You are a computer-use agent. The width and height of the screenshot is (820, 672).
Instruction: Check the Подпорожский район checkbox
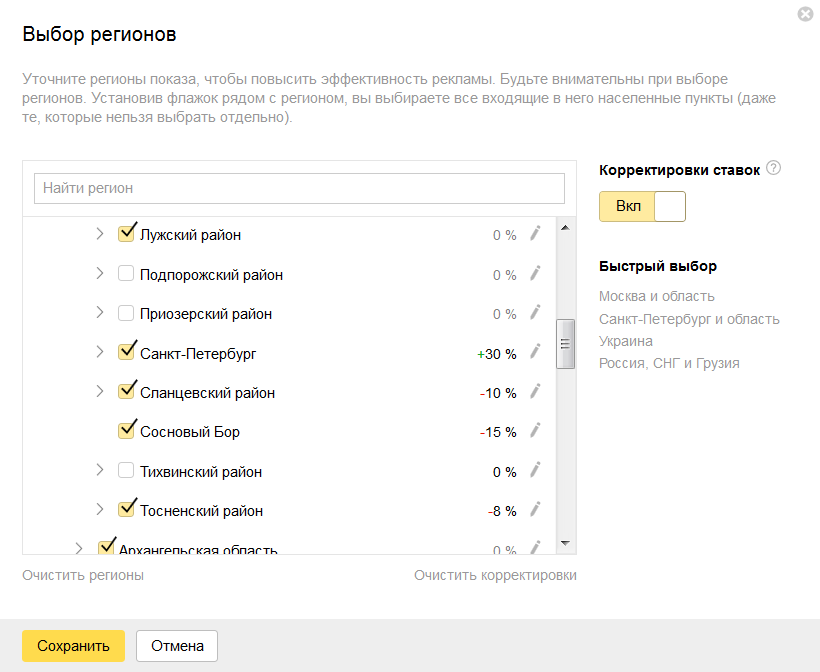[x=126, y=274]
